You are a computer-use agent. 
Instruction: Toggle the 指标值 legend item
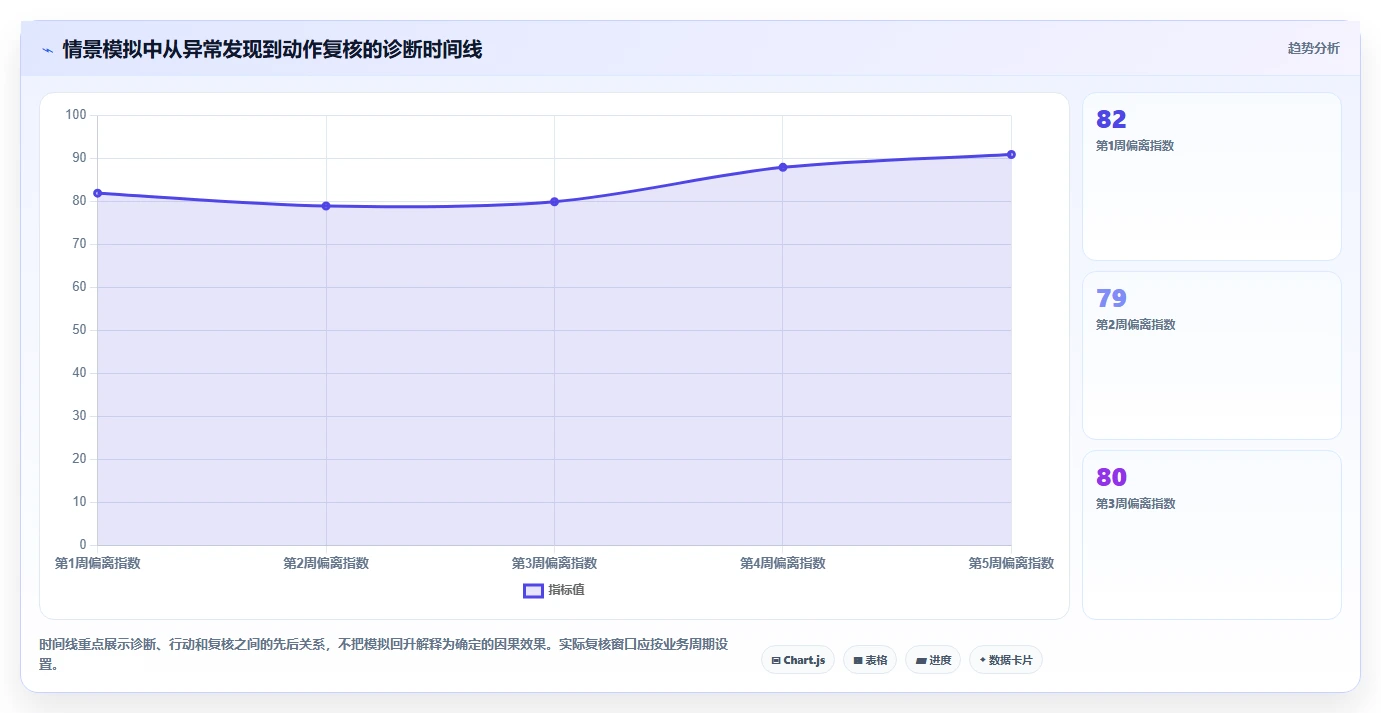[554, 590]
